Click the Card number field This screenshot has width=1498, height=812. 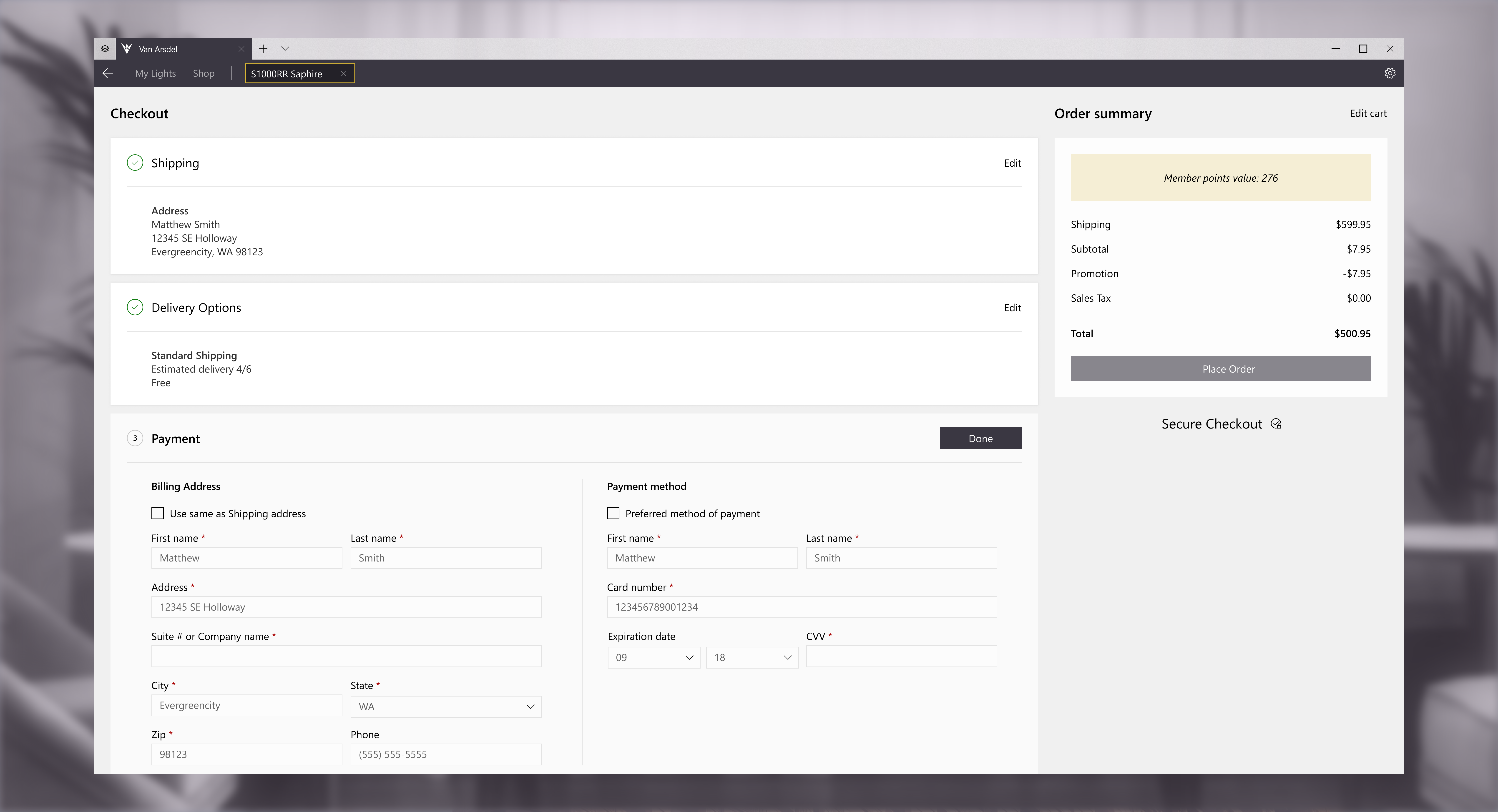pyautogui.click(x=802, y=607)
